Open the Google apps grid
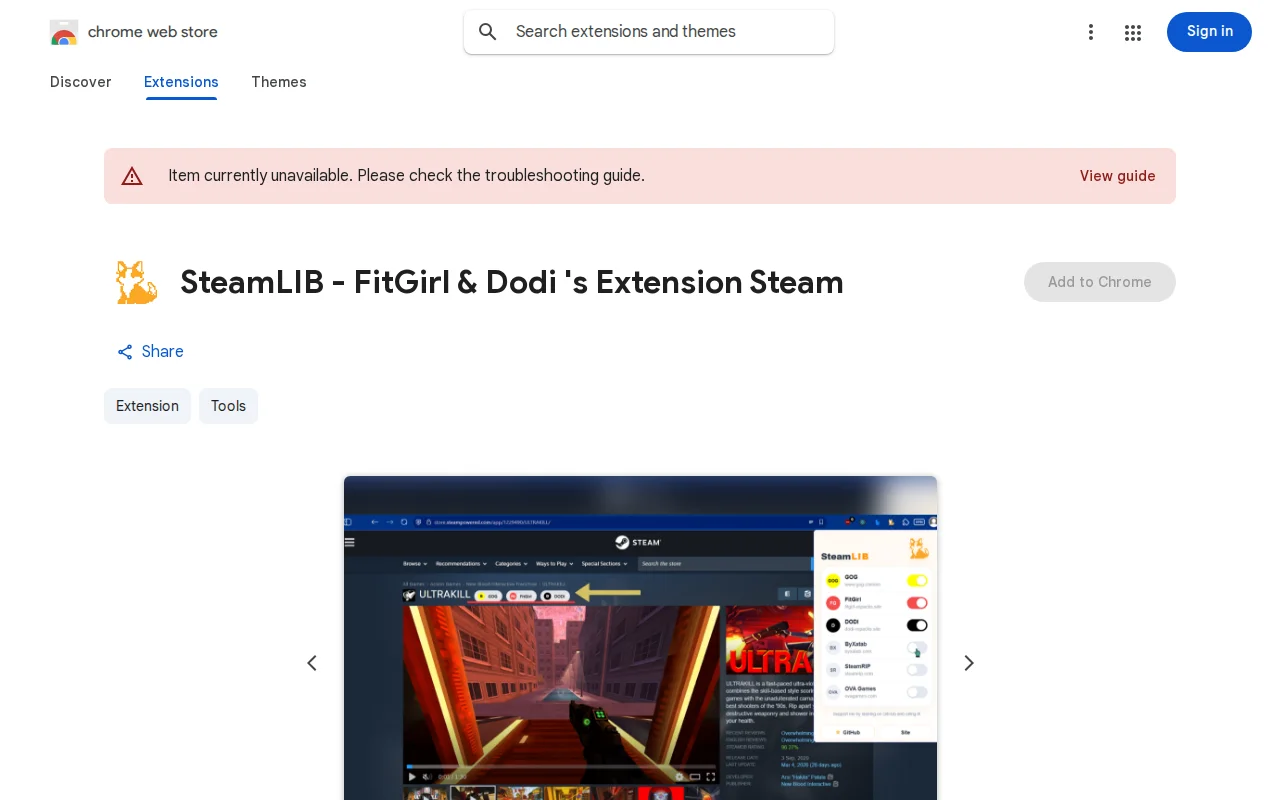 click(1133, 32)
